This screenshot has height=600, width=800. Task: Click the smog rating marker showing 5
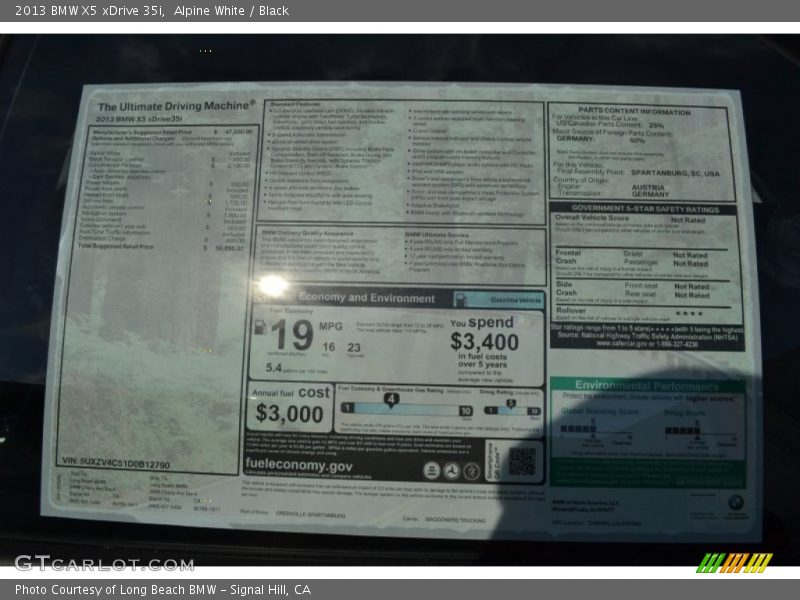[511, 404]
